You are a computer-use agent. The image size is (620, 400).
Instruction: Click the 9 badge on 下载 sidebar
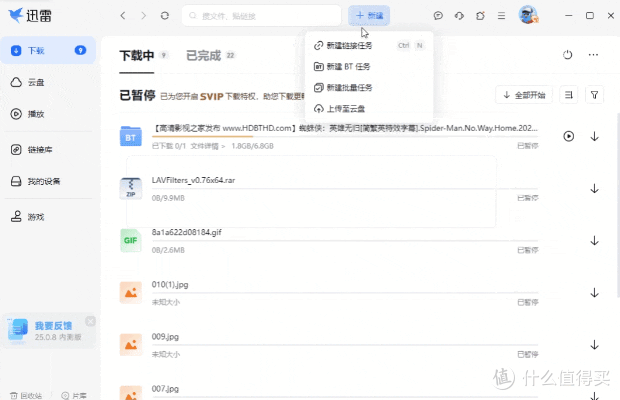click(80, 50)
